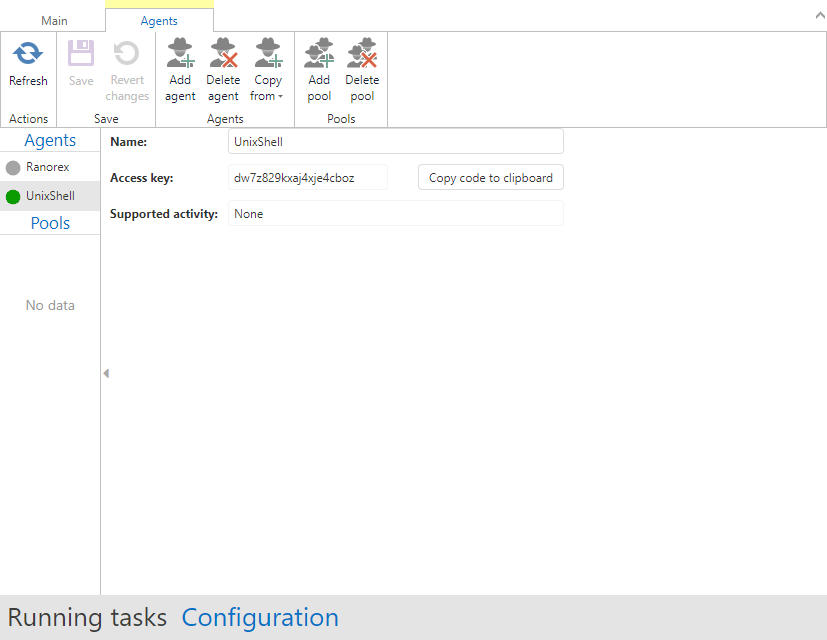This screenshot has width=827, height=640.
Task: Click the gray Ranorex status indicator
Action: pos(13,168)
